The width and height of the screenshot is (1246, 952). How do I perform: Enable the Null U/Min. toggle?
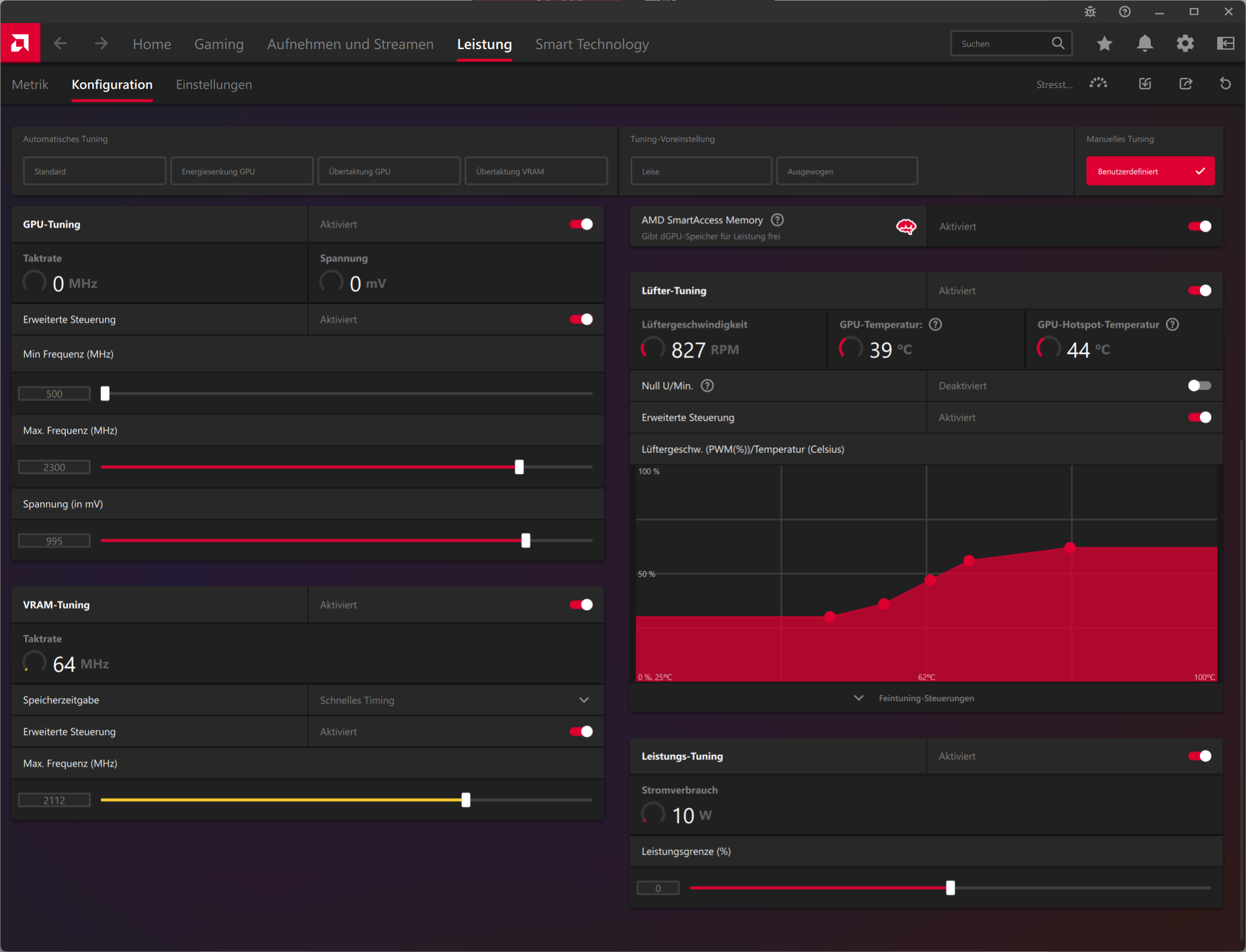tap(1199, 386)
